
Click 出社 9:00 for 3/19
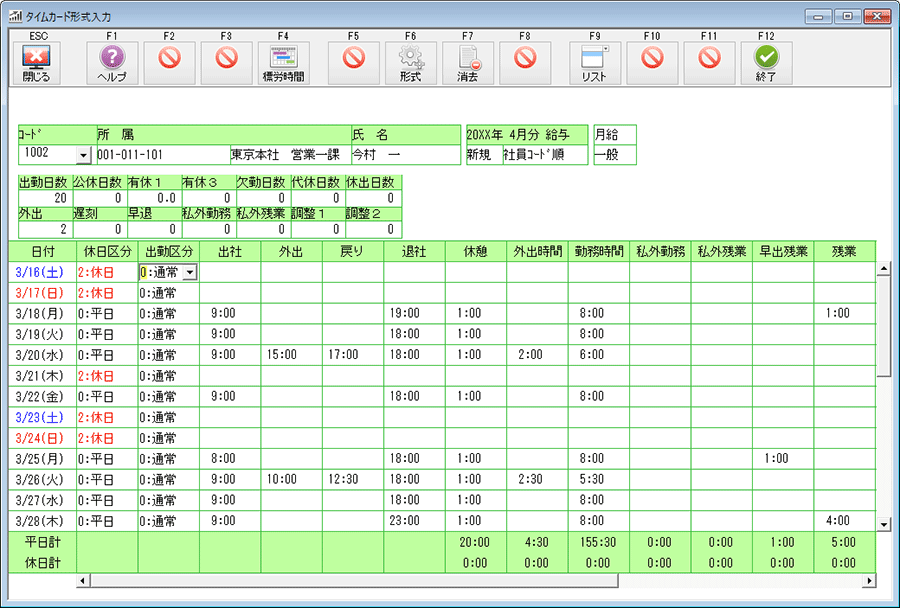[223, 334]
